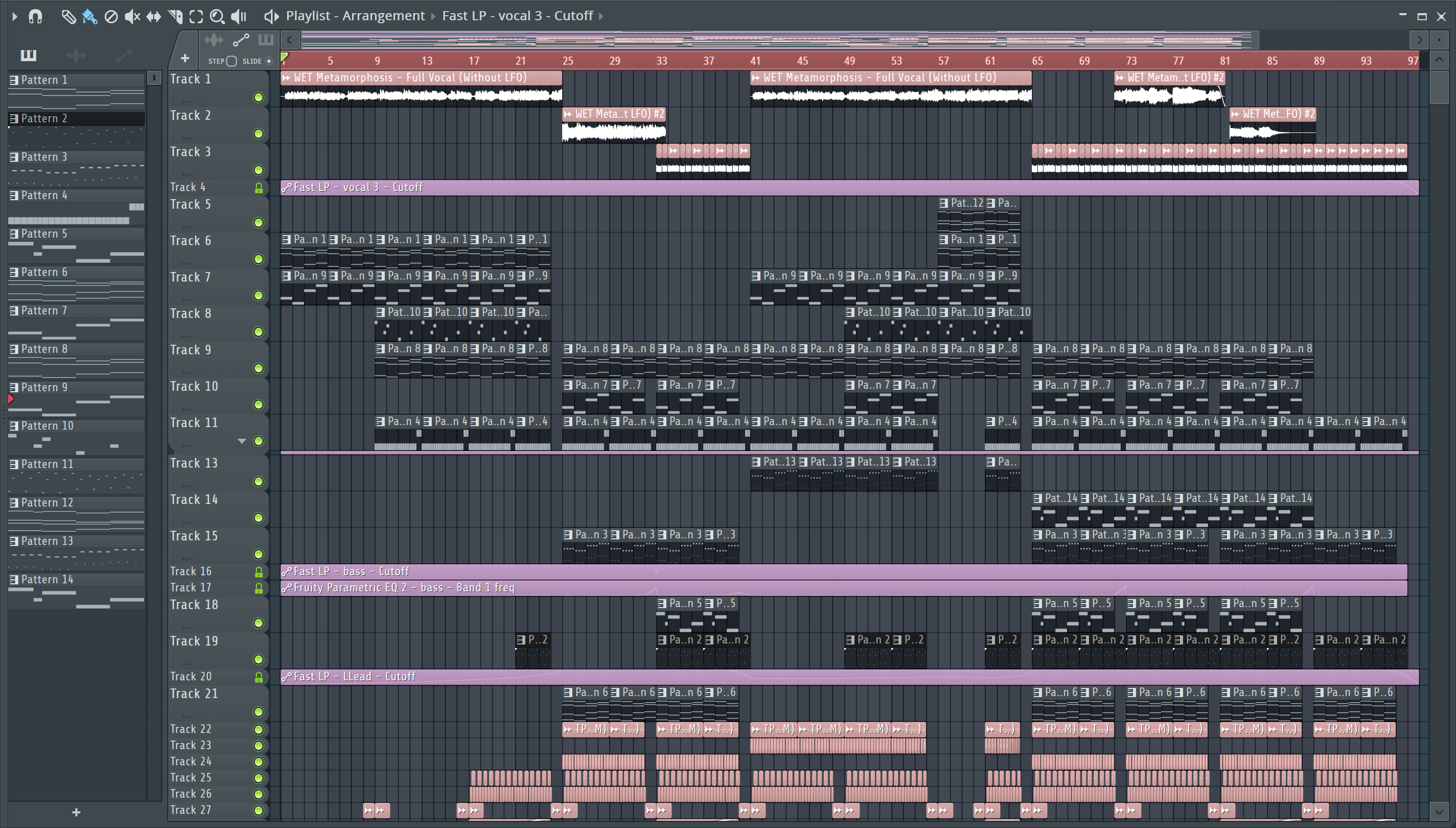Click bar 41 on the timeline ruler
1456x828 pixels.
[755, 61]
